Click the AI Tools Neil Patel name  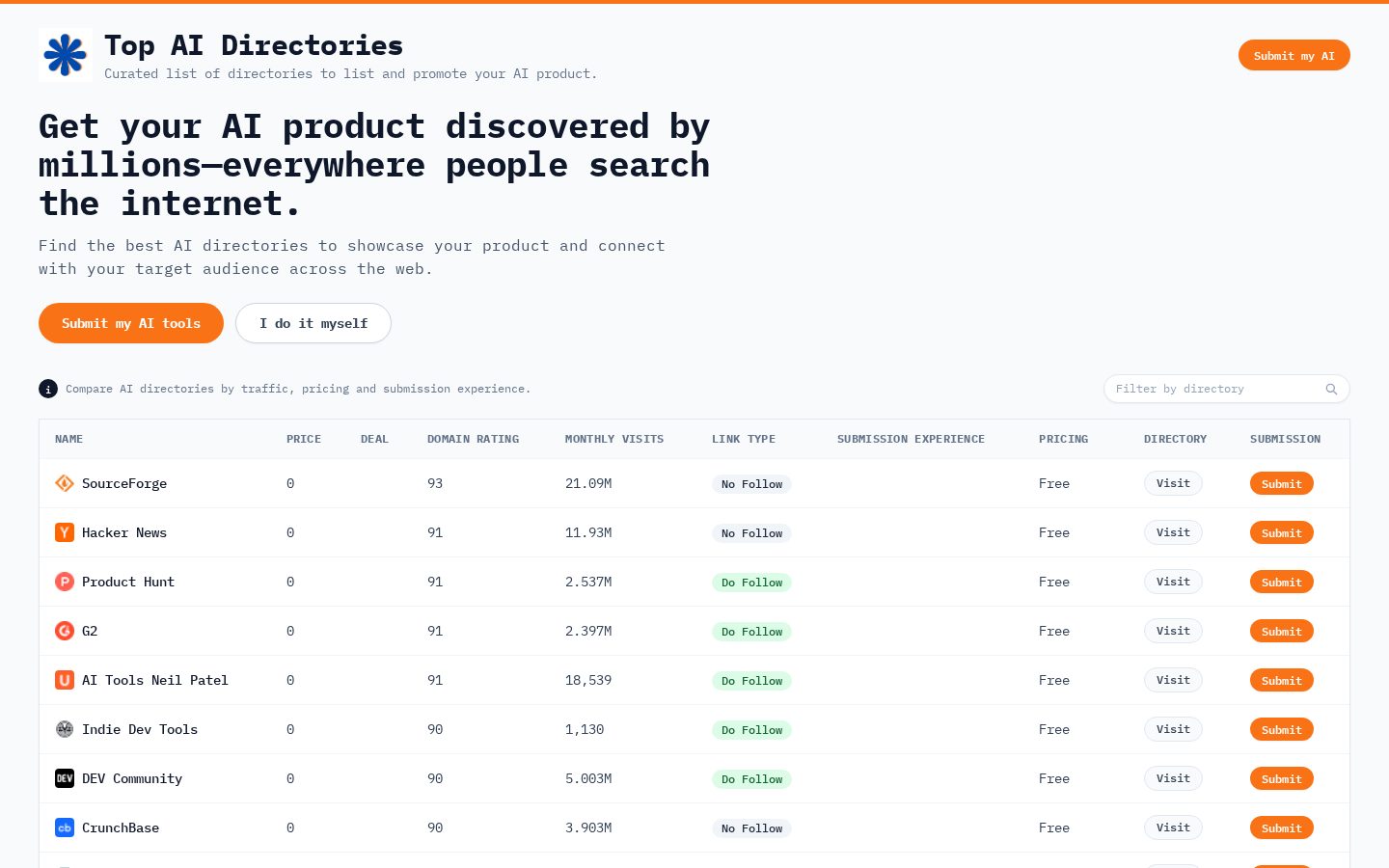(155, 680)
